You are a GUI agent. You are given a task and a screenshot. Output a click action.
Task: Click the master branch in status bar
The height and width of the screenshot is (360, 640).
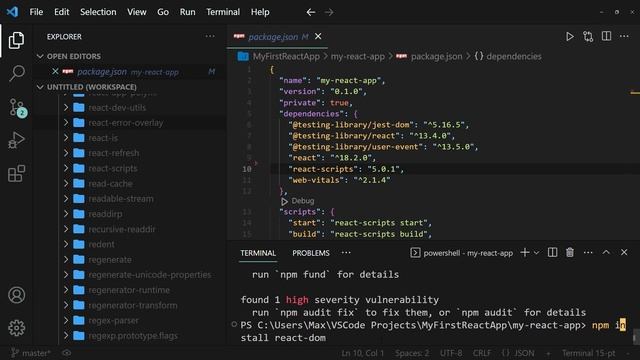coord(31,353)
